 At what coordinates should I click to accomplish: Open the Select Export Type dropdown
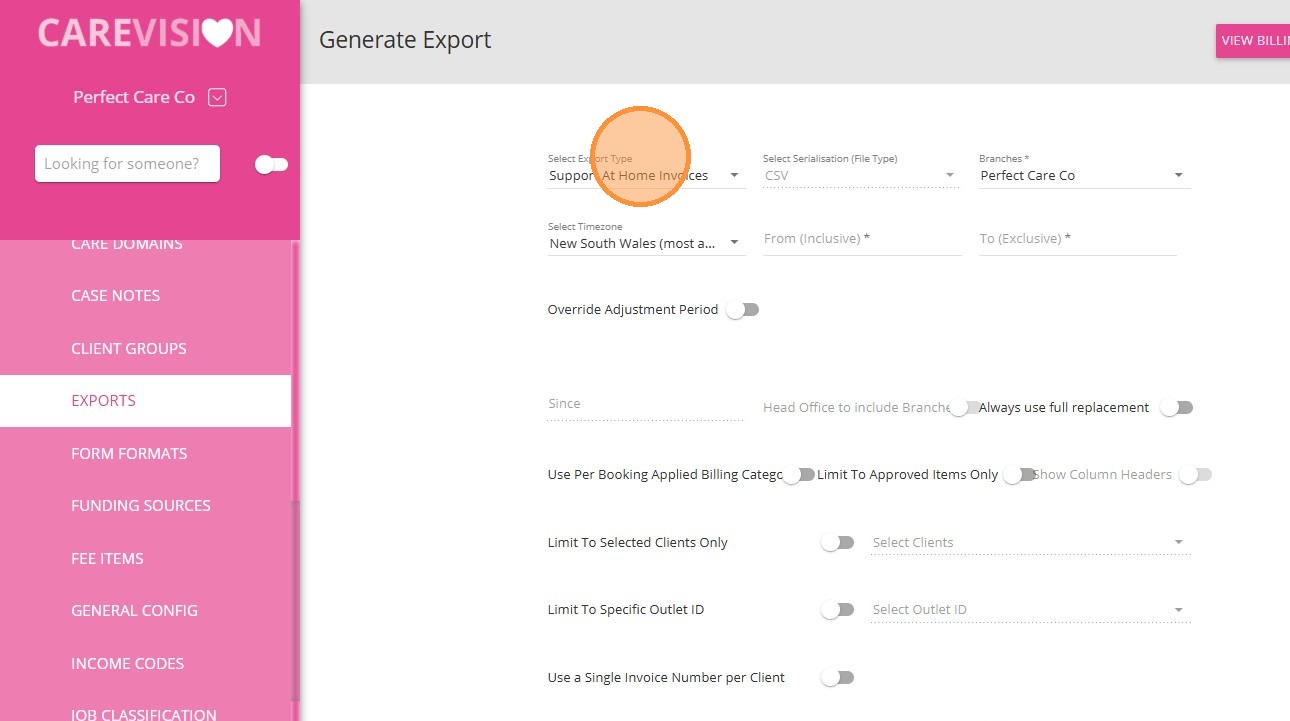click(x=646, y=176)
